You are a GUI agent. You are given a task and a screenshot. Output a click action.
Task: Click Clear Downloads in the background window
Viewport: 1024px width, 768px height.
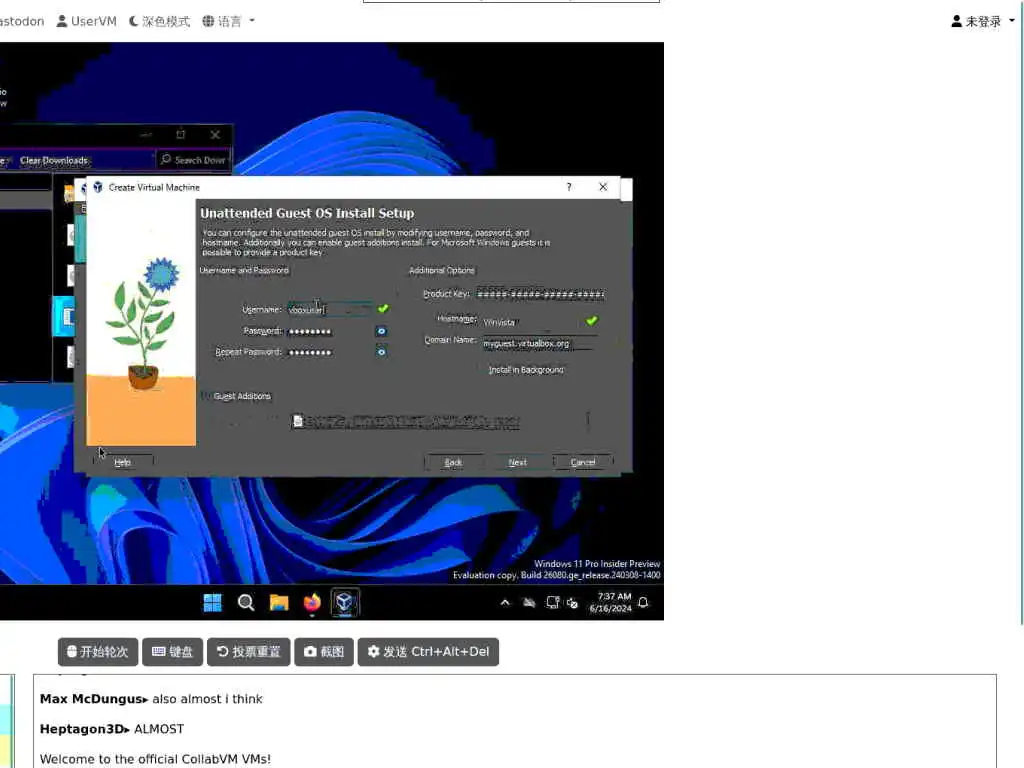(x=54, y=160)
